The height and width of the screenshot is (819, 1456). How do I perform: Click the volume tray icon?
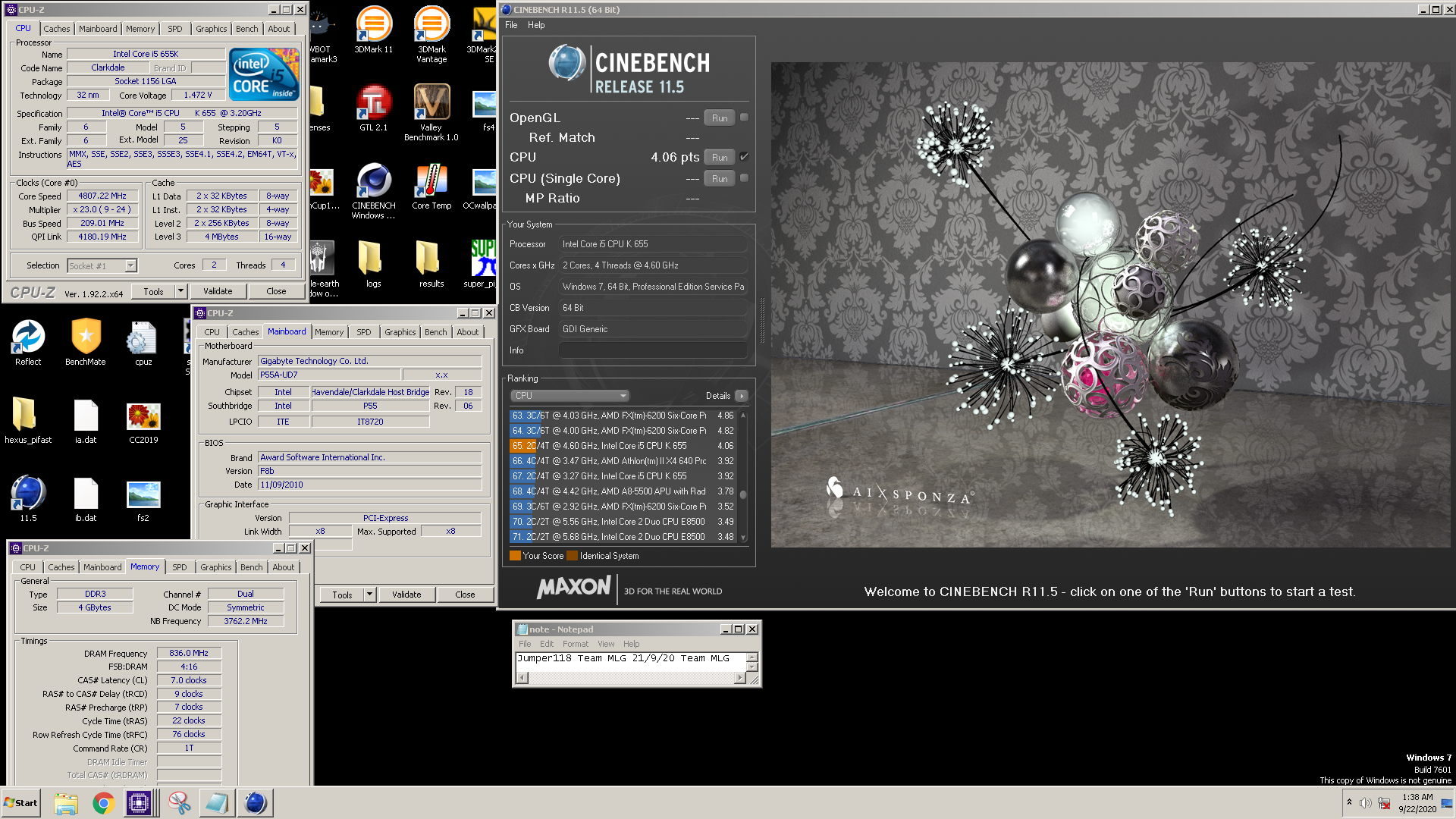click(x=1365, y=803)
